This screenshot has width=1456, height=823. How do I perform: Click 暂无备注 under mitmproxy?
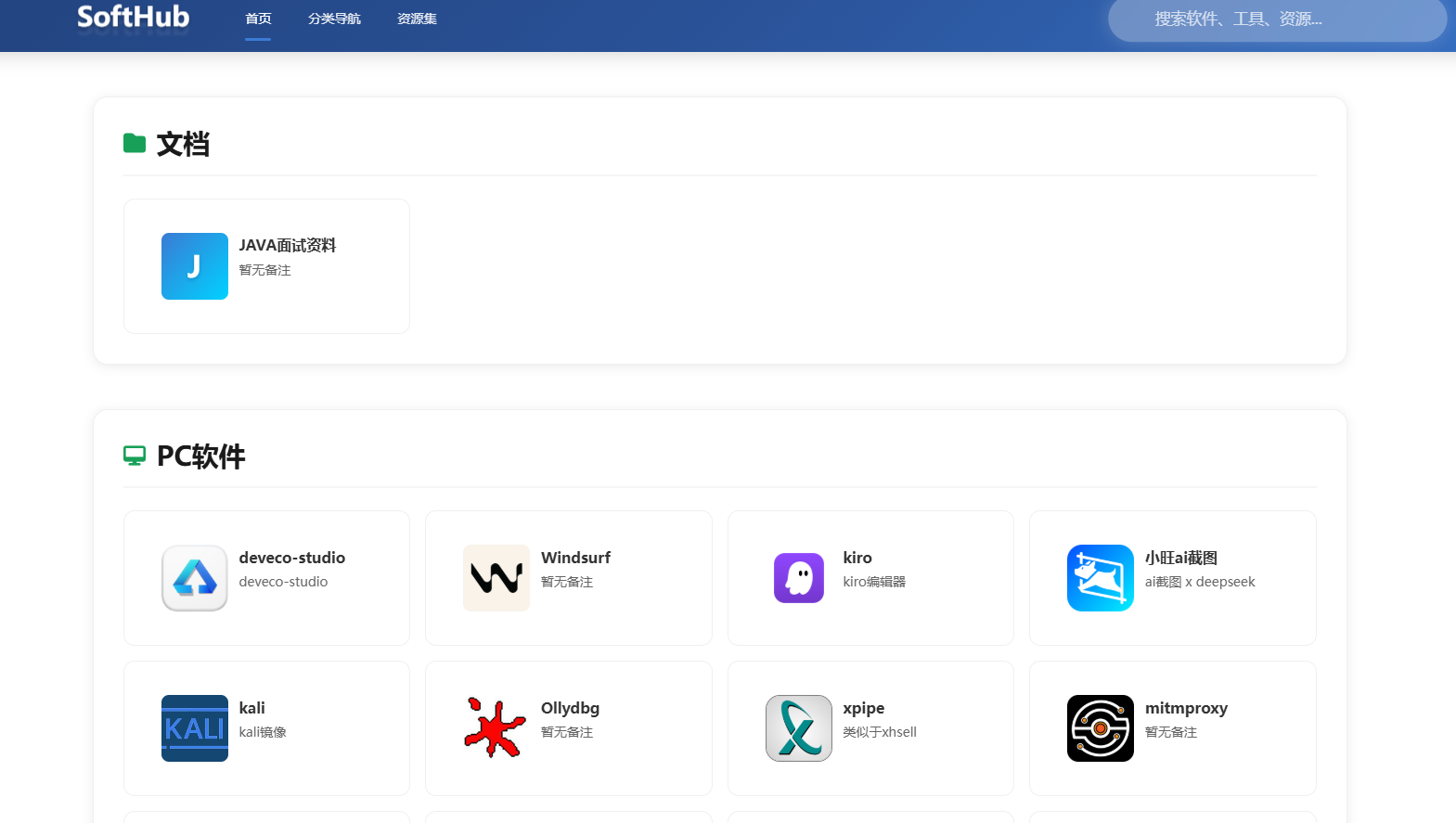(x=1171, y=732)
